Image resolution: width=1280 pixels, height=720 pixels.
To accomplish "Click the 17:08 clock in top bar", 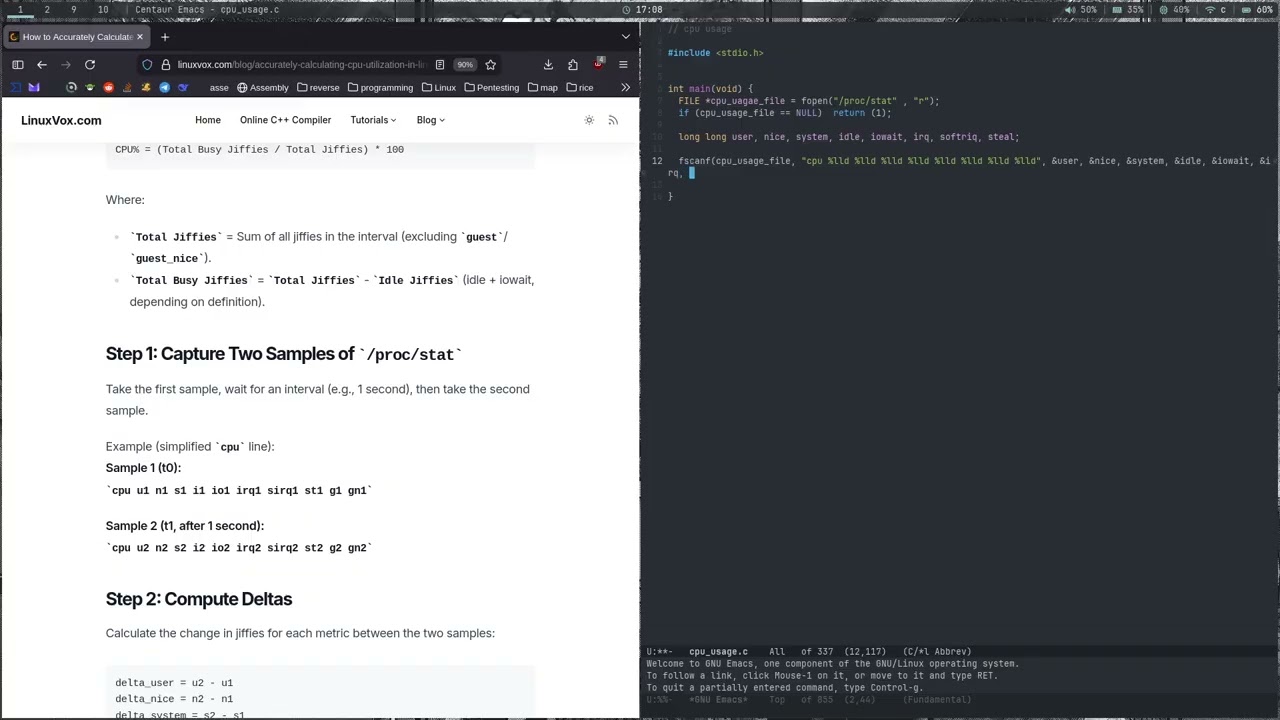I will click(642, 9).
